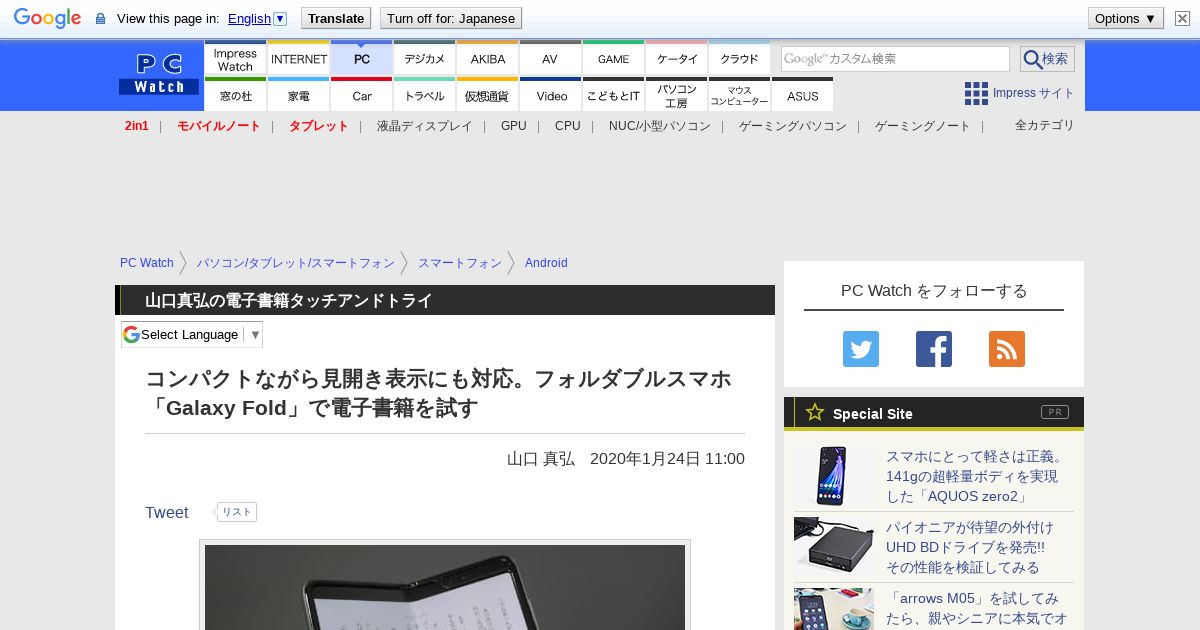1200x630 pixels.
Task: Click the Pioneer UHD BD drive thumbnail
Action: pos(834,547)
